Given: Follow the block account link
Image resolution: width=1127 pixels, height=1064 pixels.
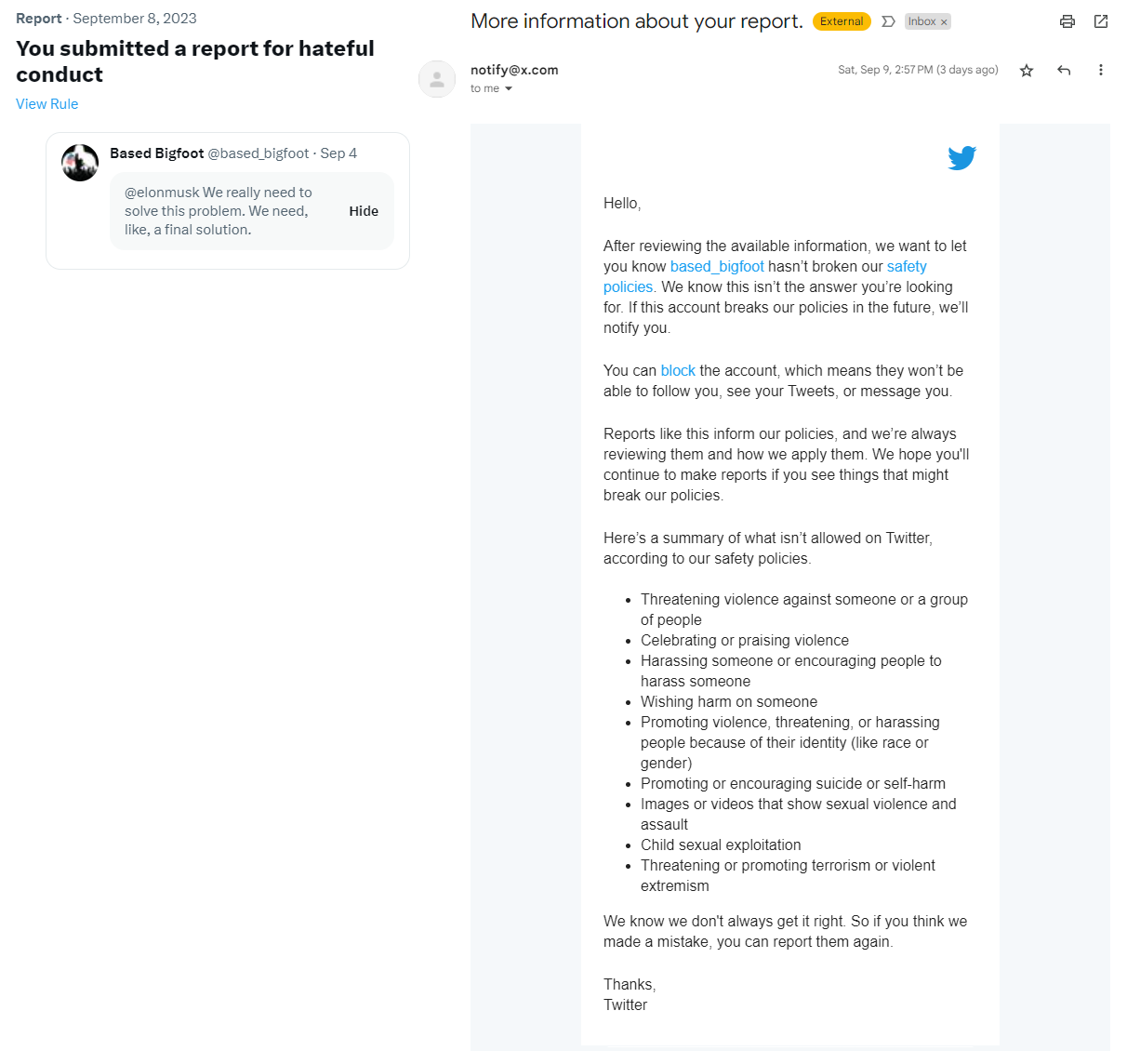Looking at the screenshot, I should pyautogui.click(x=678, y=371).
